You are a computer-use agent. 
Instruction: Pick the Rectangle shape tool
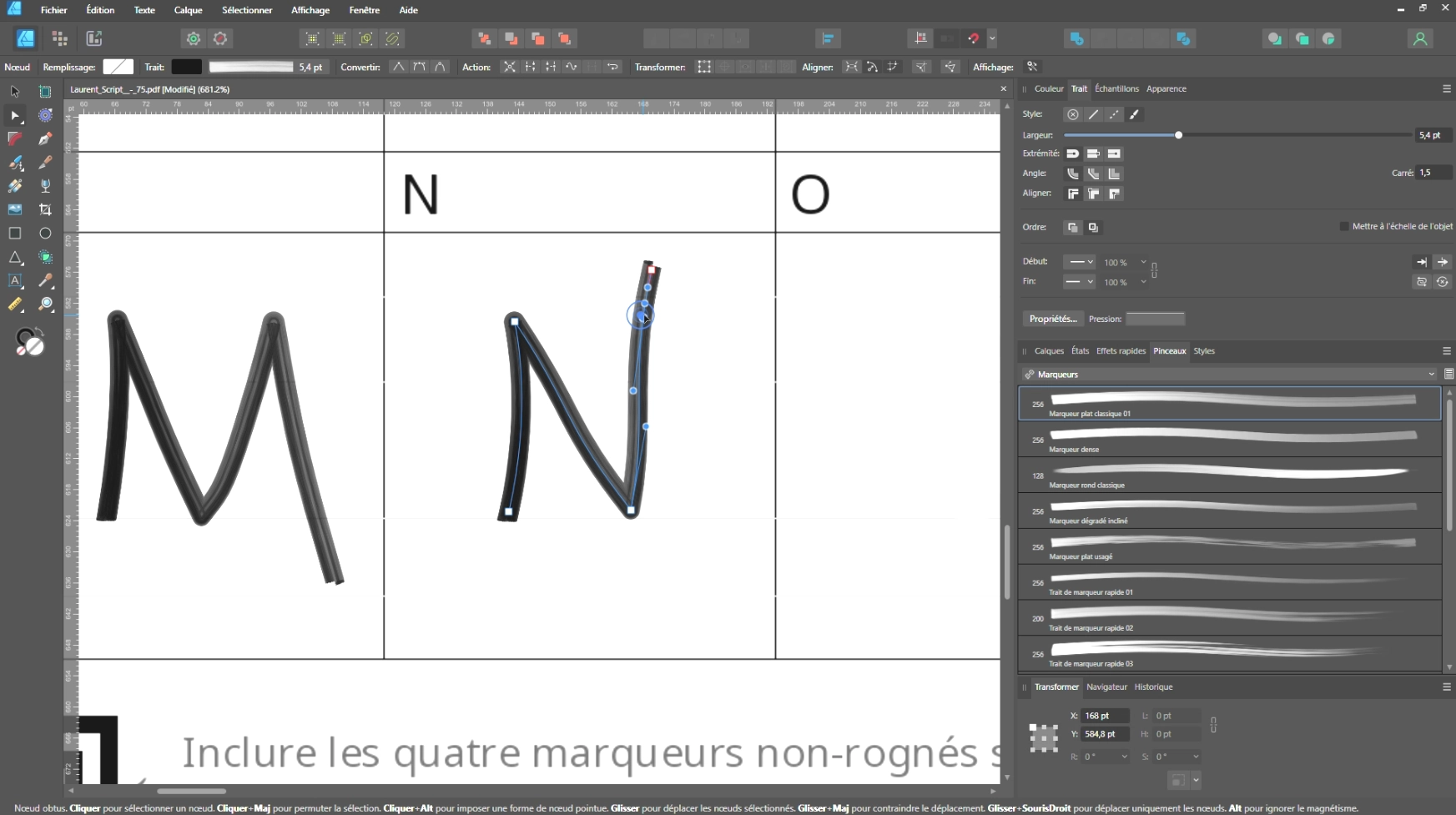pos(15,234)
